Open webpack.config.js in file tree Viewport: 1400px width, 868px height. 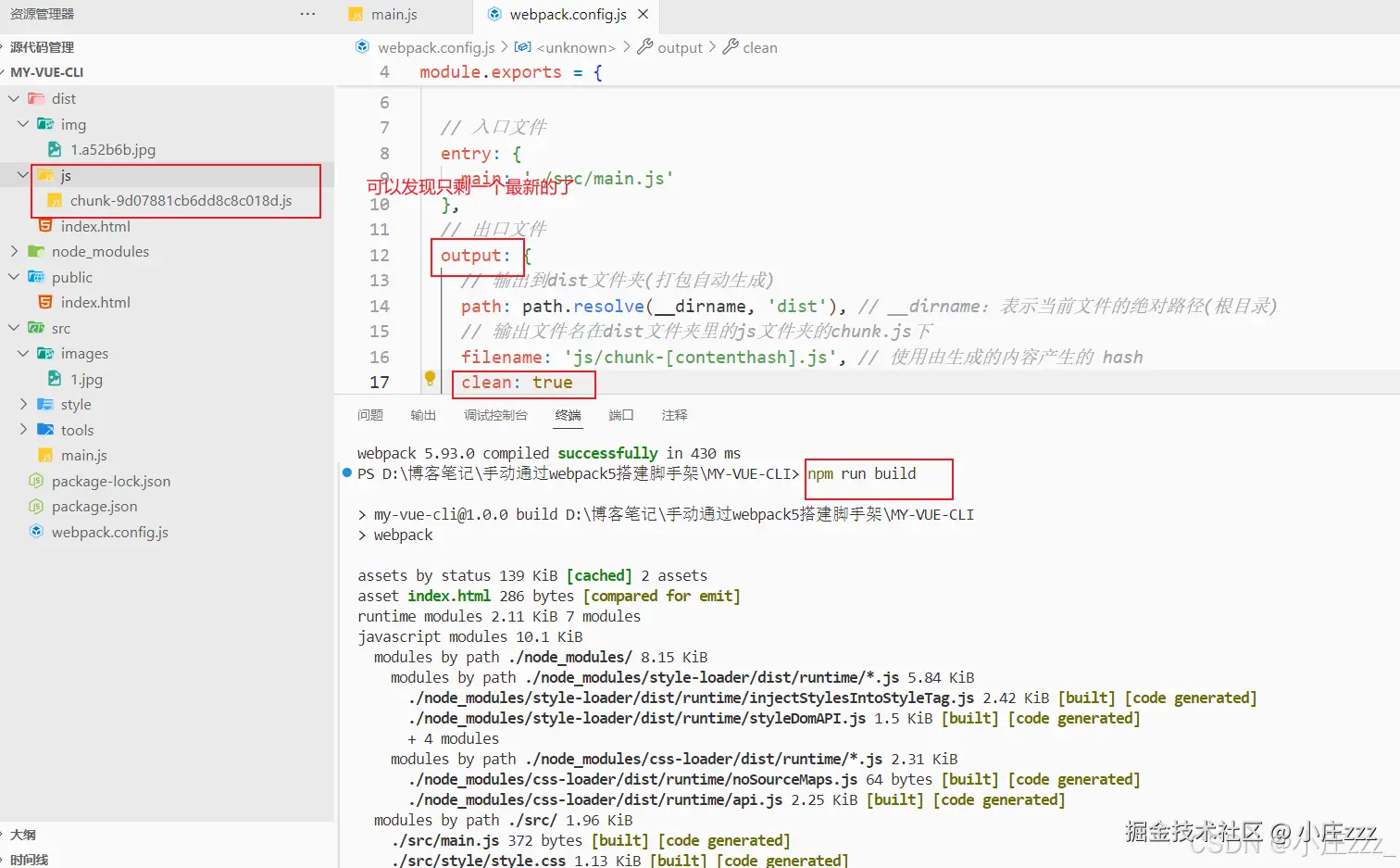(109, 532)
